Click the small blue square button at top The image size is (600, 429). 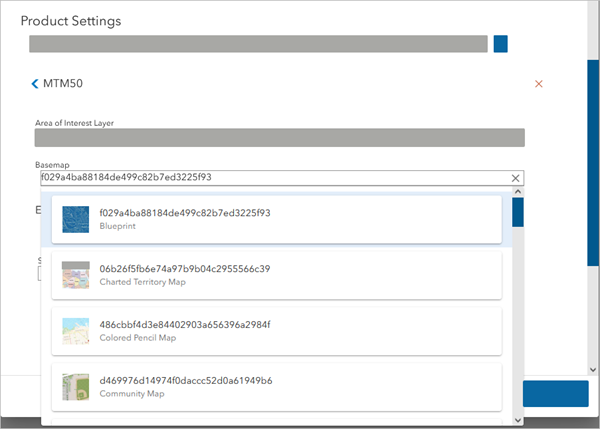501,44
